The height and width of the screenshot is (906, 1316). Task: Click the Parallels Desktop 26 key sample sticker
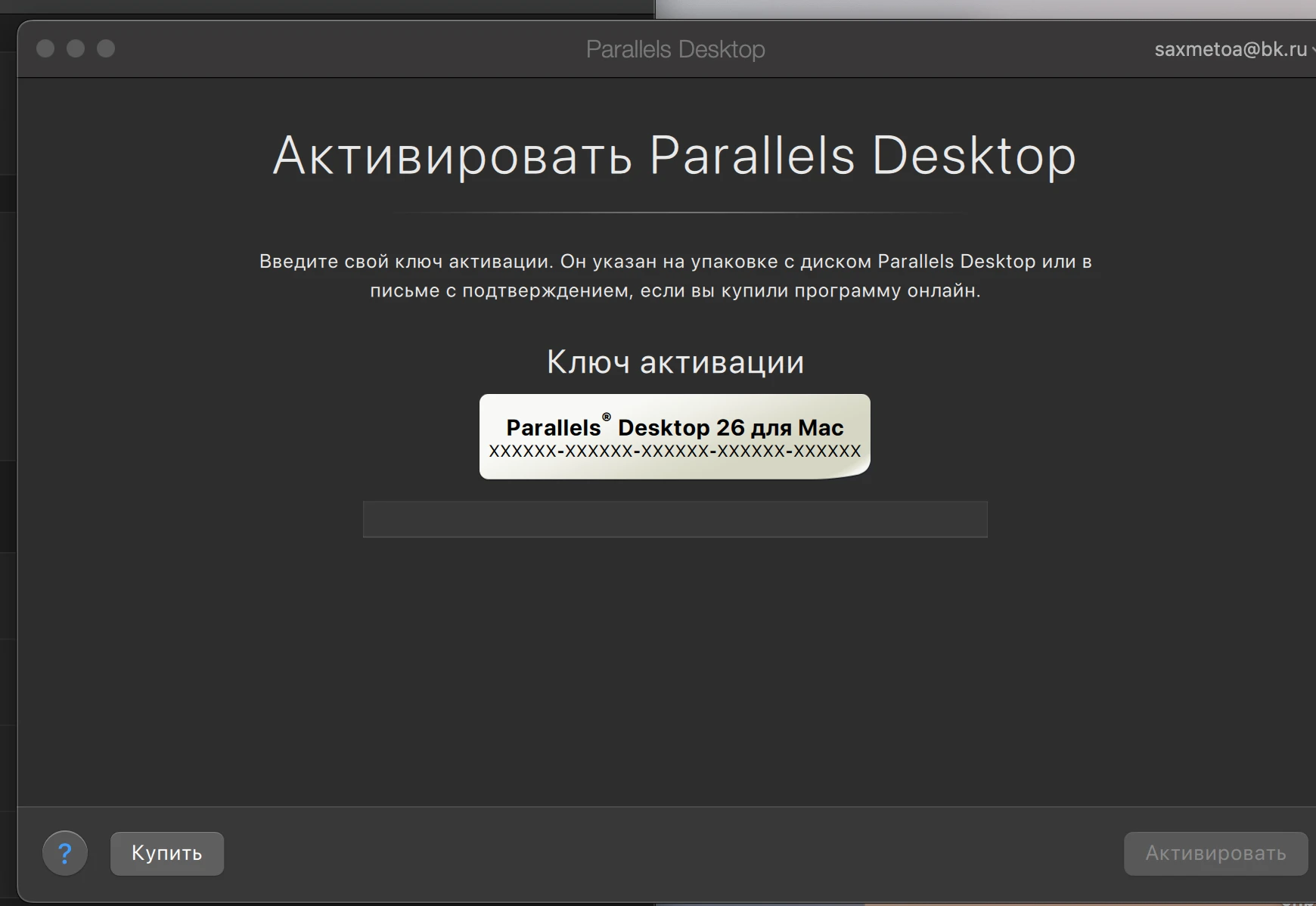(675, 436)
